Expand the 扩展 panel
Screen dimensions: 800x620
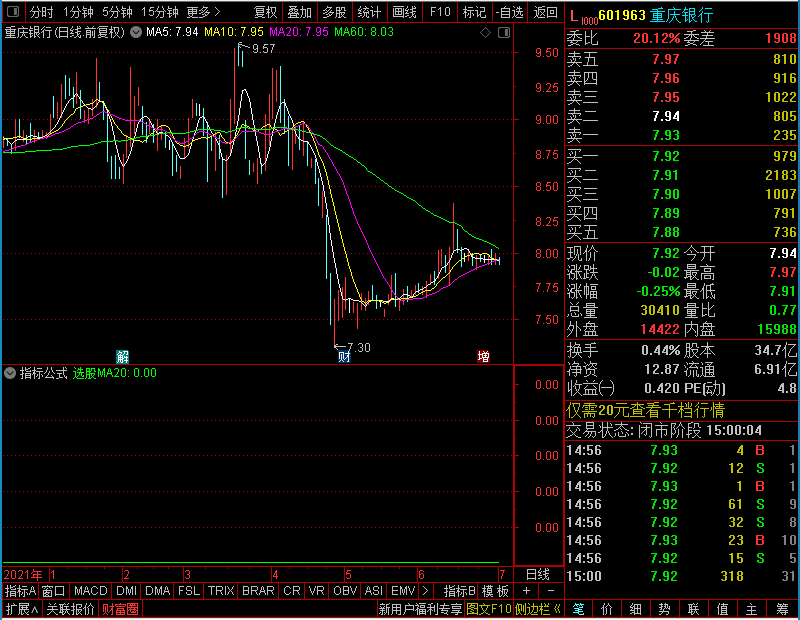coord(22,609)
